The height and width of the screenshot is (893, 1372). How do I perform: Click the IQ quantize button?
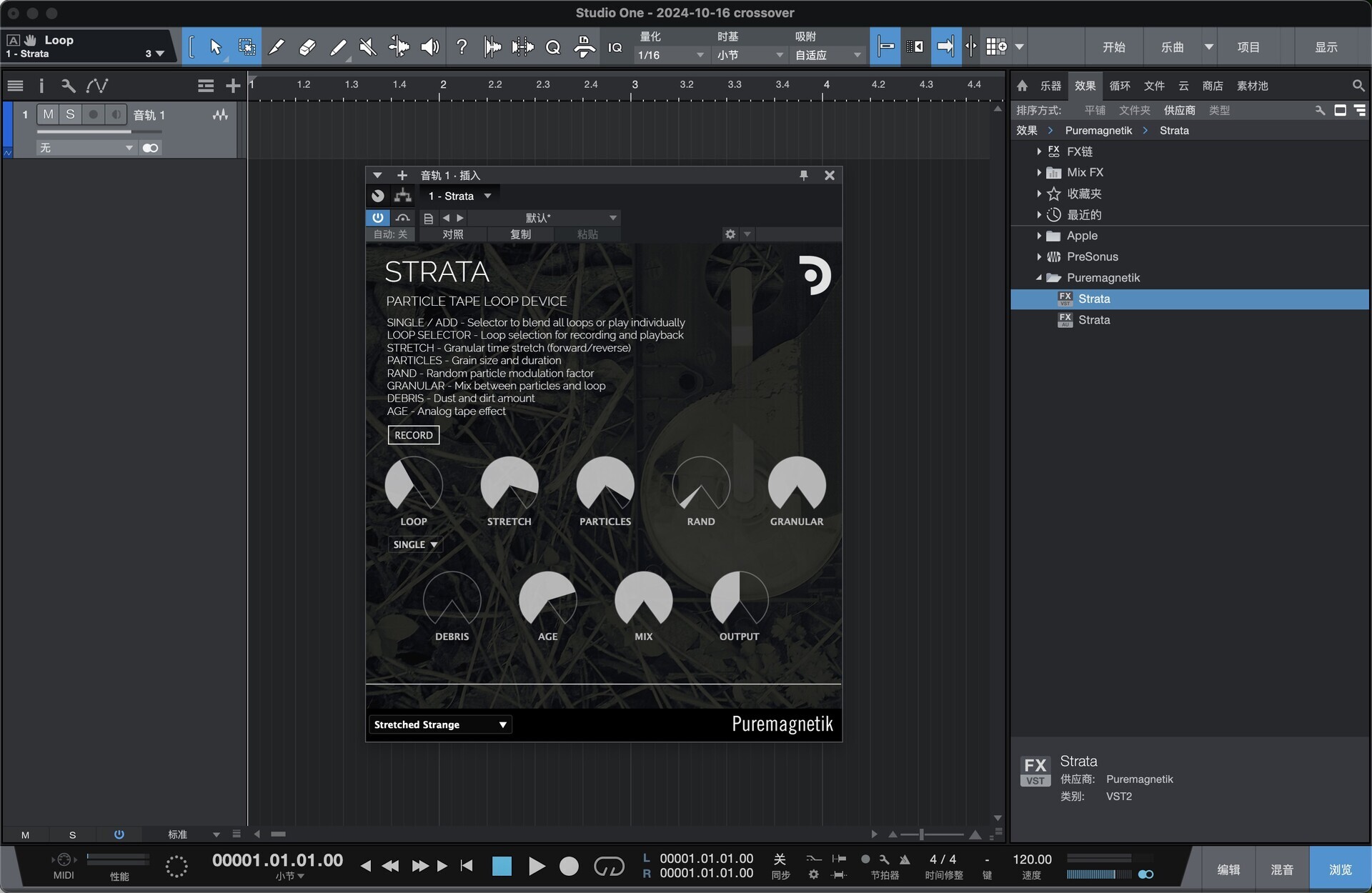pyautogui.click(x=615, y=47)
